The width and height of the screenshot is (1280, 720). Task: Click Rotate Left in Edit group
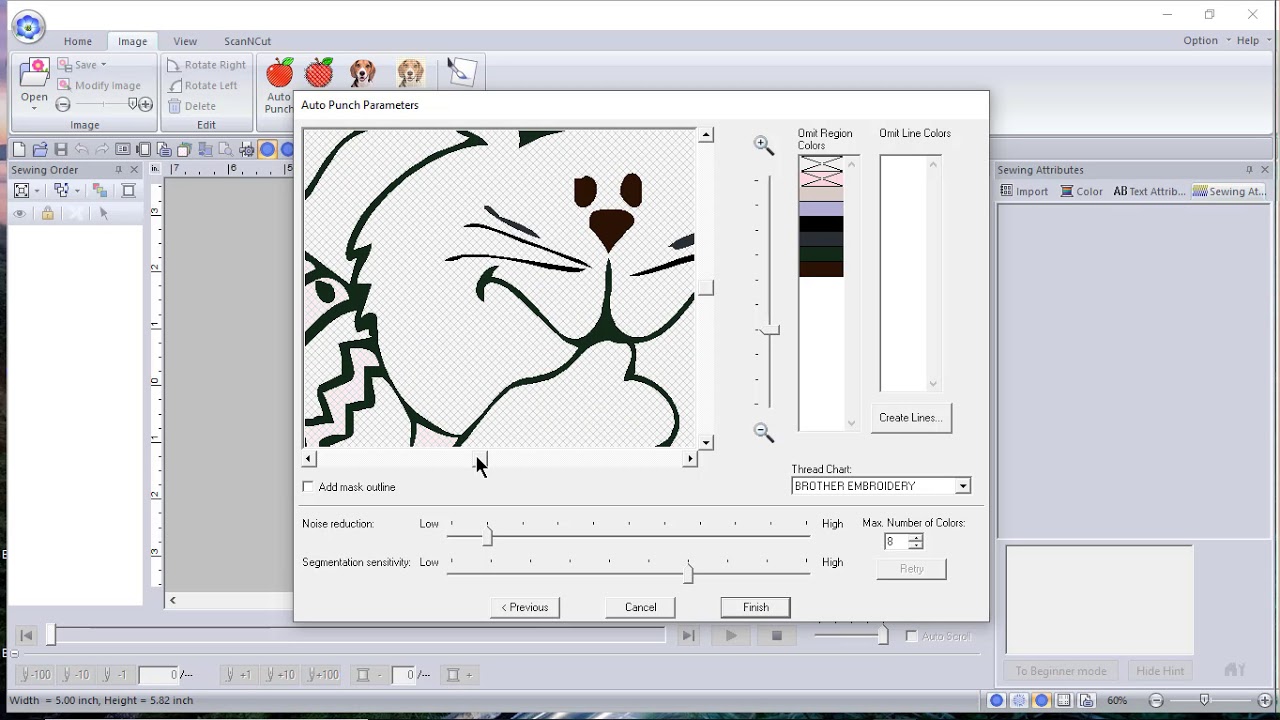pyautogui.click(x=203, y=86)
